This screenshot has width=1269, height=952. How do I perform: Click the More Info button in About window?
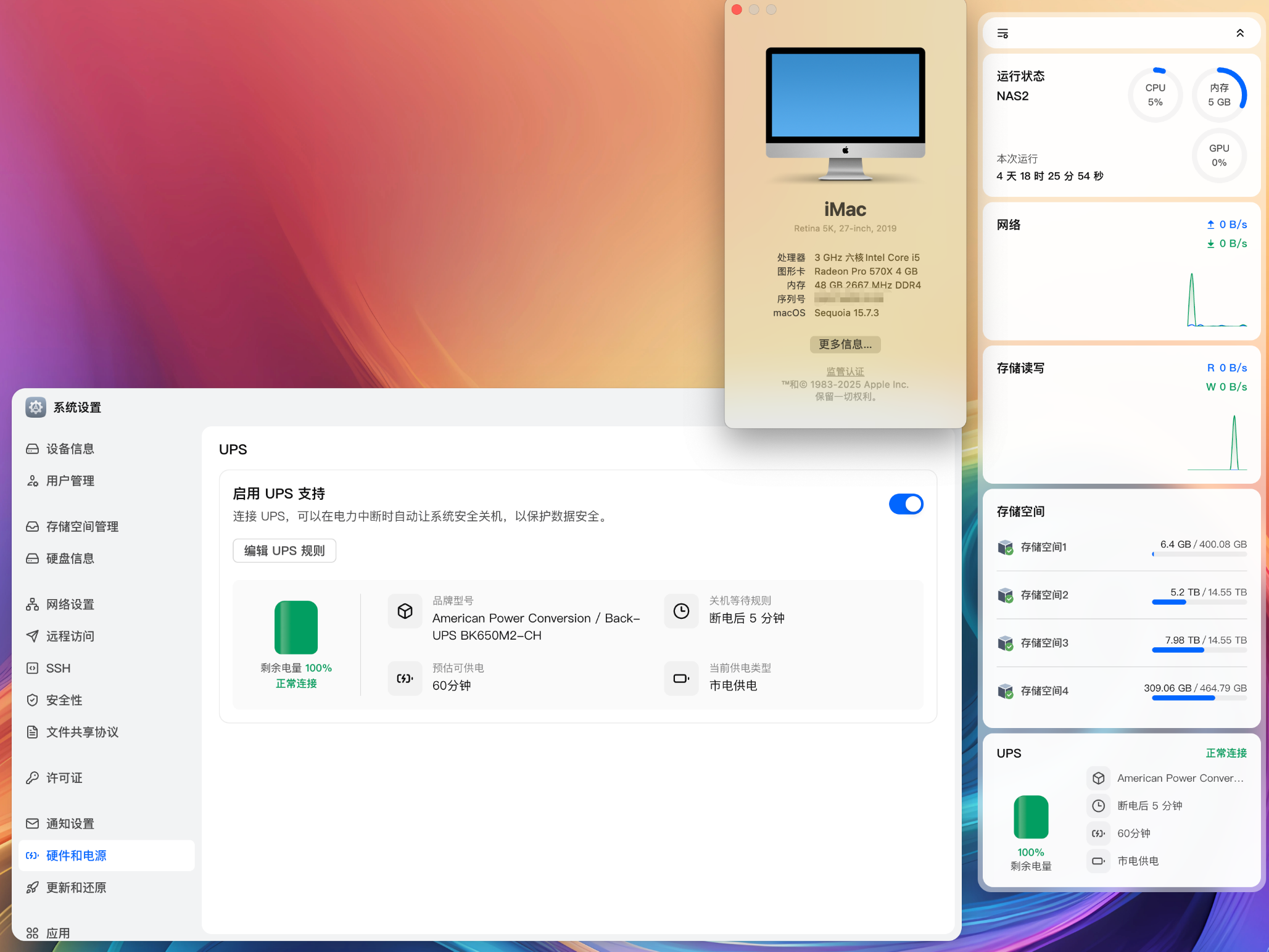tap(845, 344)
